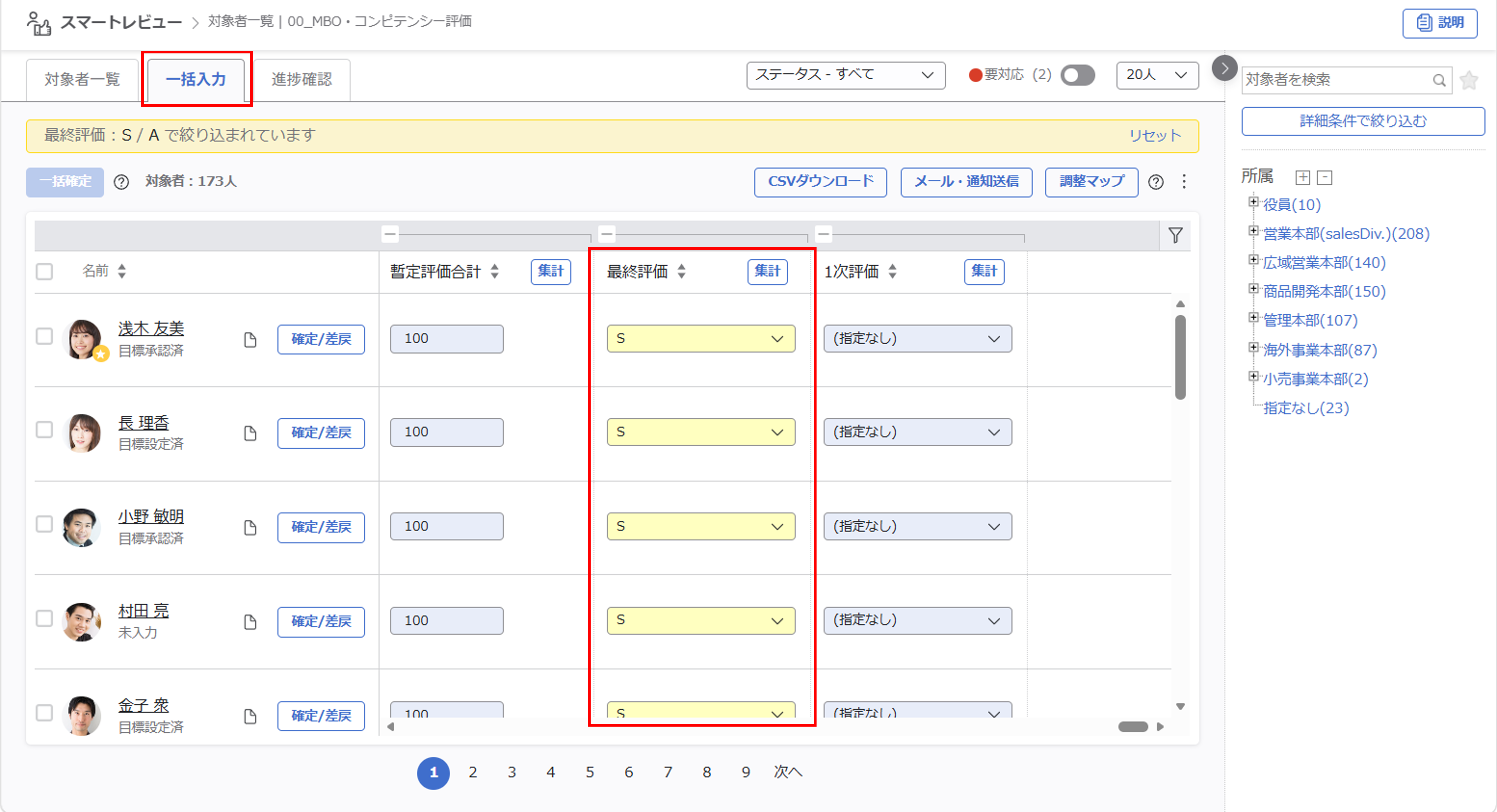Open 最終評価 dropdown for 浅木 友美
The height and width of the screenshot is (812, 1497).
(x=700, y=338)
